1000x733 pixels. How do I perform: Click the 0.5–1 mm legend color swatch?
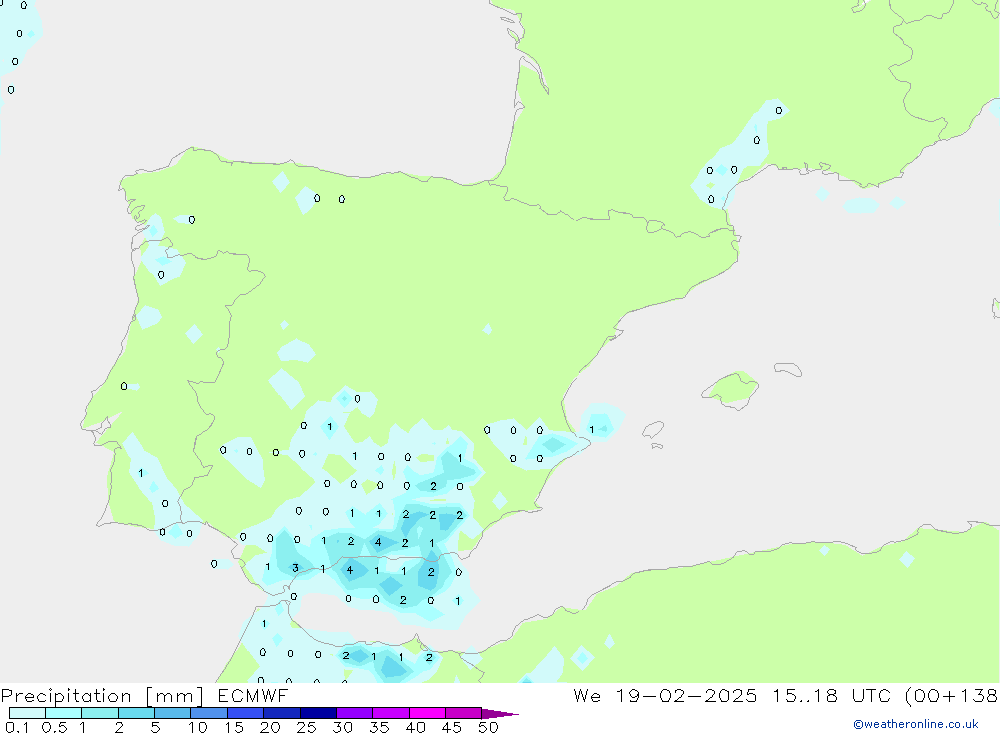click(x=63, y=713)
